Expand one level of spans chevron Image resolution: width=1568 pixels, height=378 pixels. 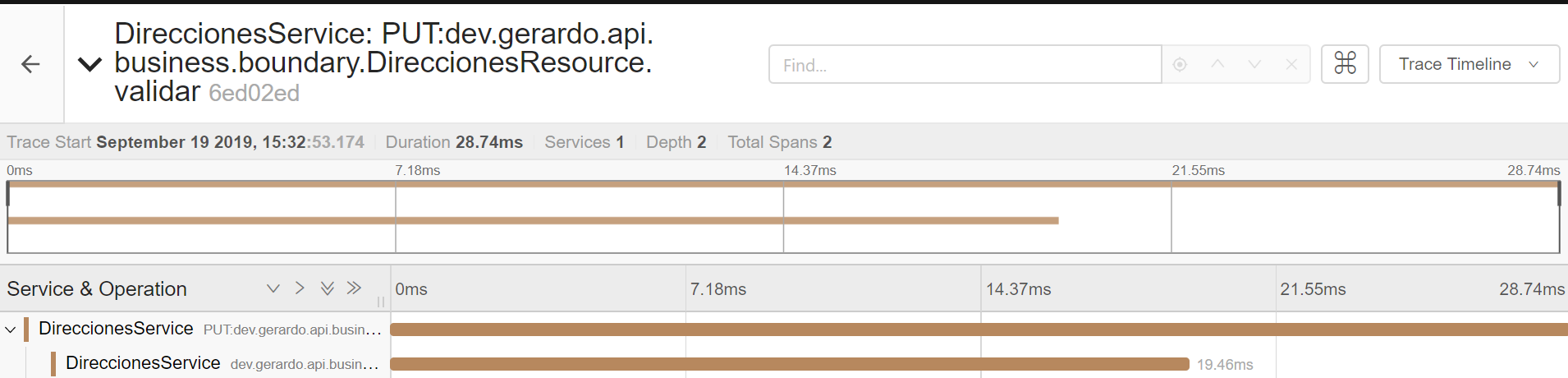[273, 288]
